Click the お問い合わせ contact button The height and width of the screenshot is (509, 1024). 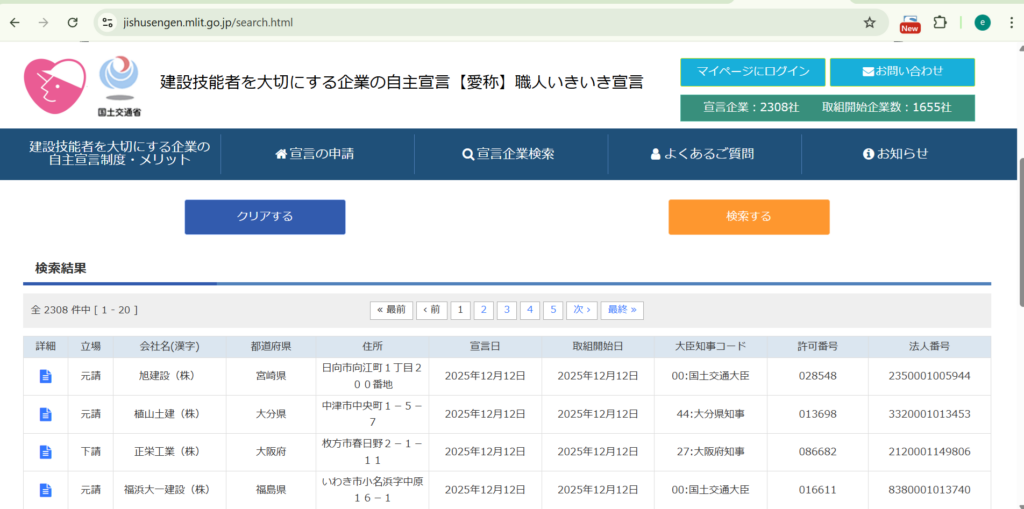[901, 72]
